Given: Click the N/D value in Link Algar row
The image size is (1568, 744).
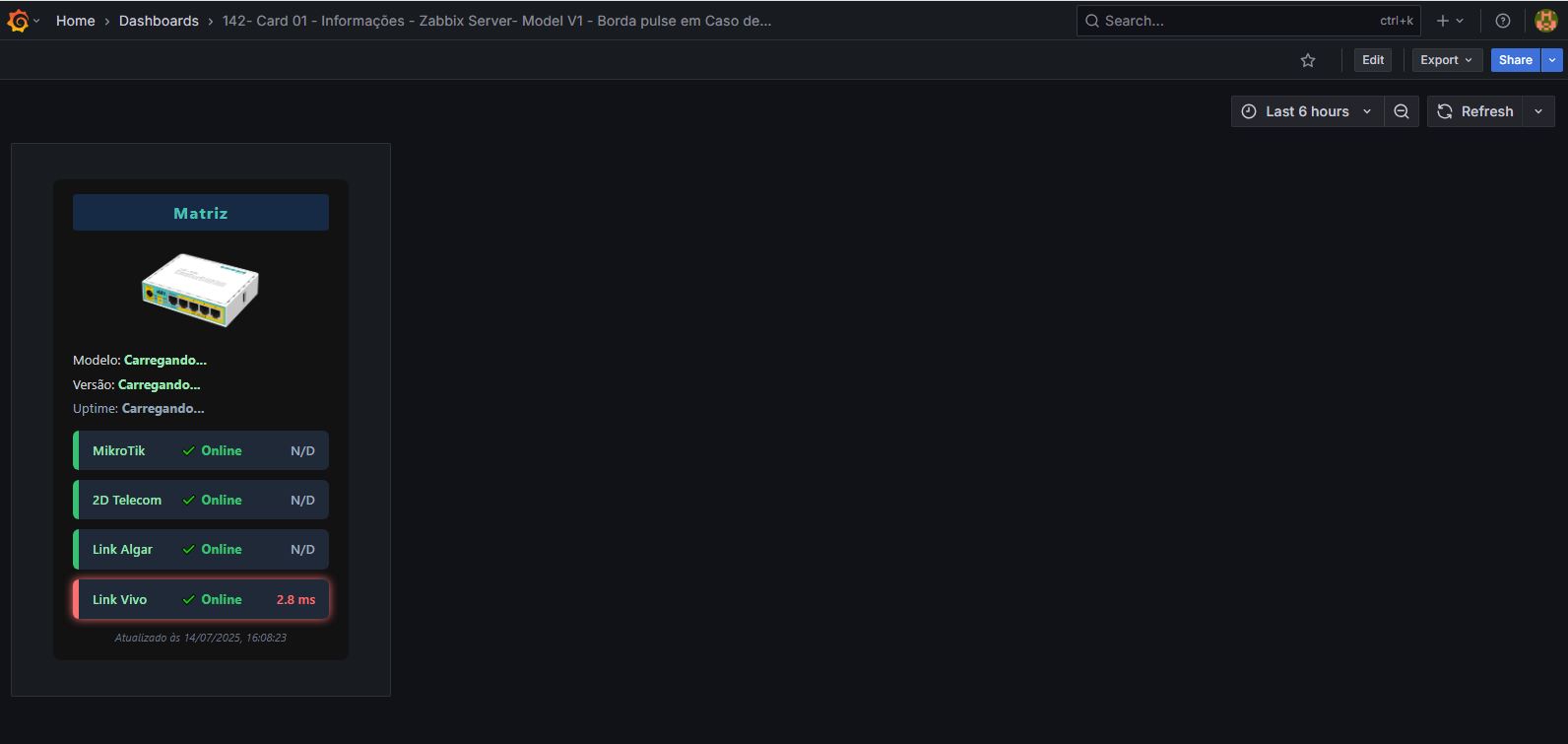Looking at the screenshot, I should pyautogui.click(x=302, y=550).
